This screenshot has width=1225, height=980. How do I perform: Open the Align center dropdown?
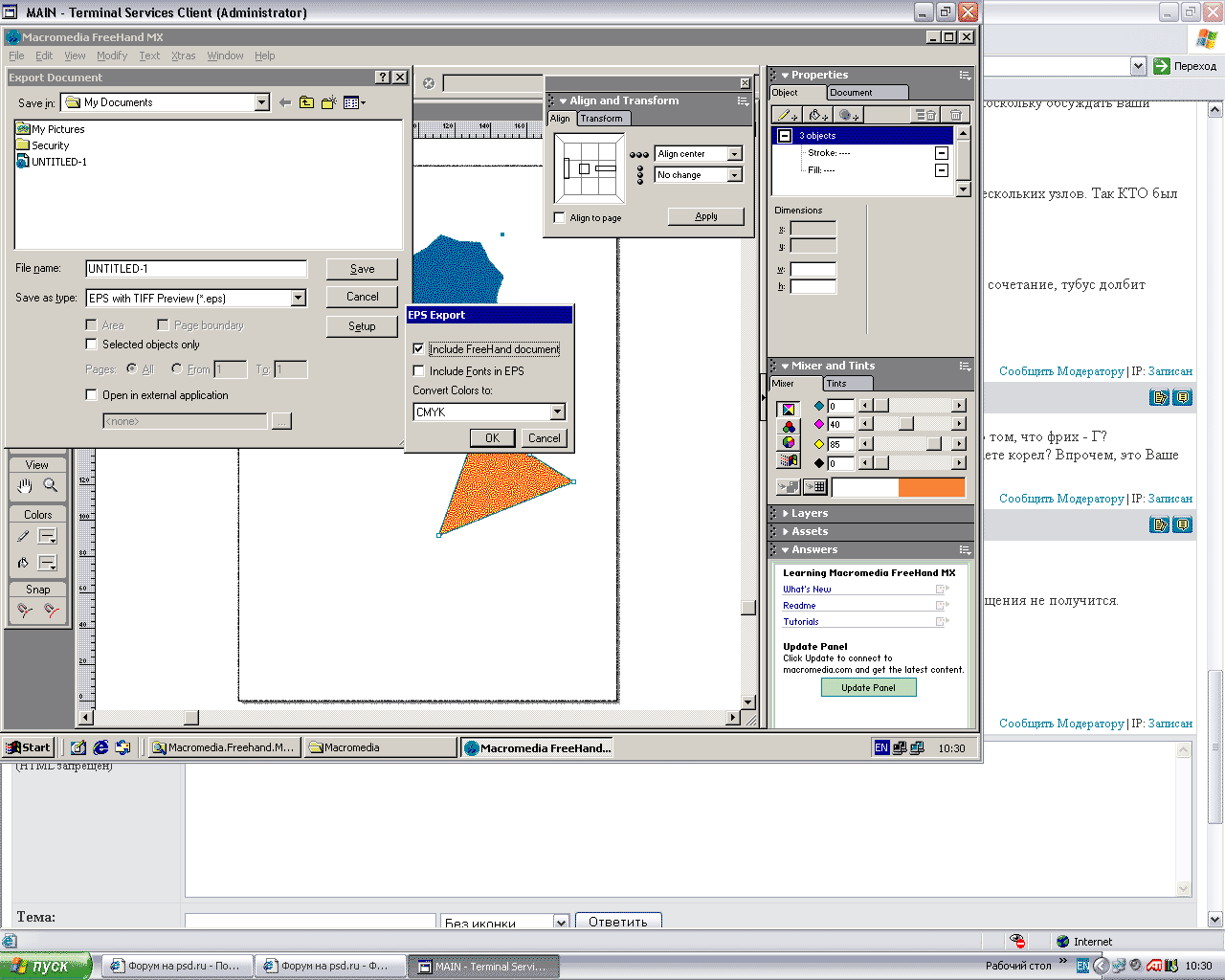click(734, 154)
